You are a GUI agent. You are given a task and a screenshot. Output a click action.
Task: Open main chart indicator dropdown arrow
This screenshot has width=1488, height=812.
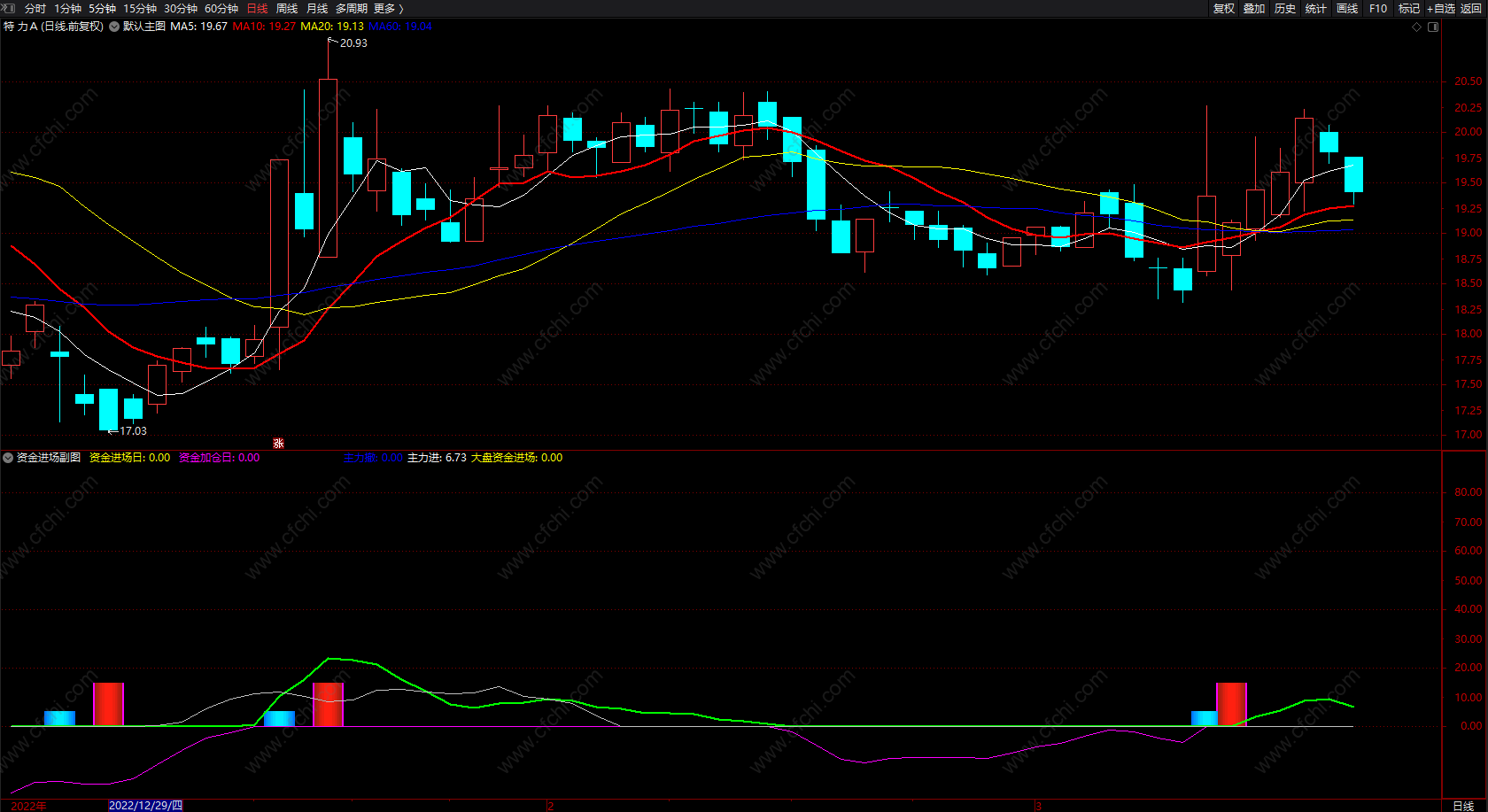(x=114, y=27)
